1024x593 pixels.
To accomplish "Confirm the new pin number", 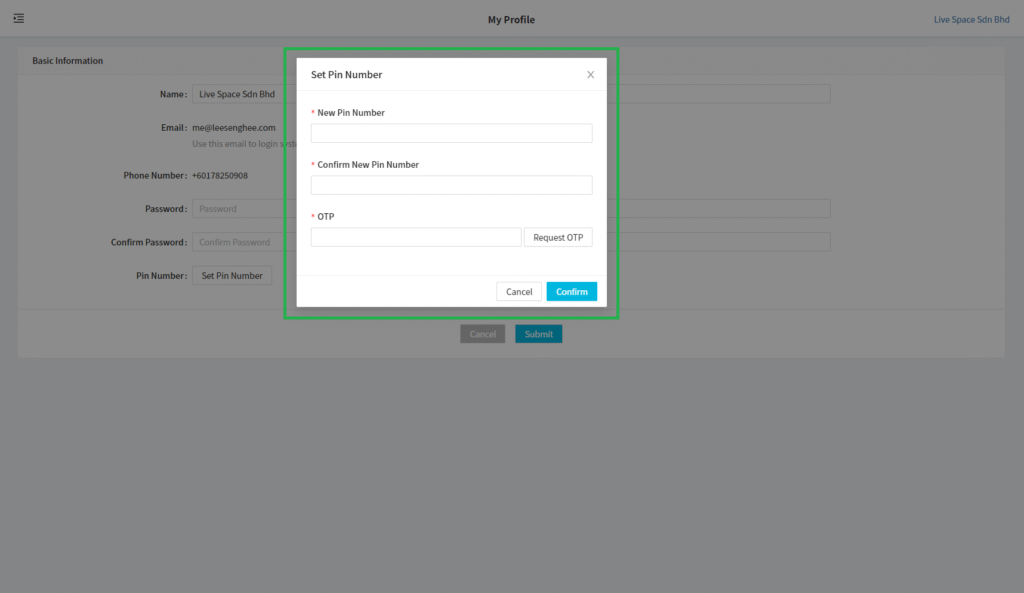I will click(x=571, y=291).
